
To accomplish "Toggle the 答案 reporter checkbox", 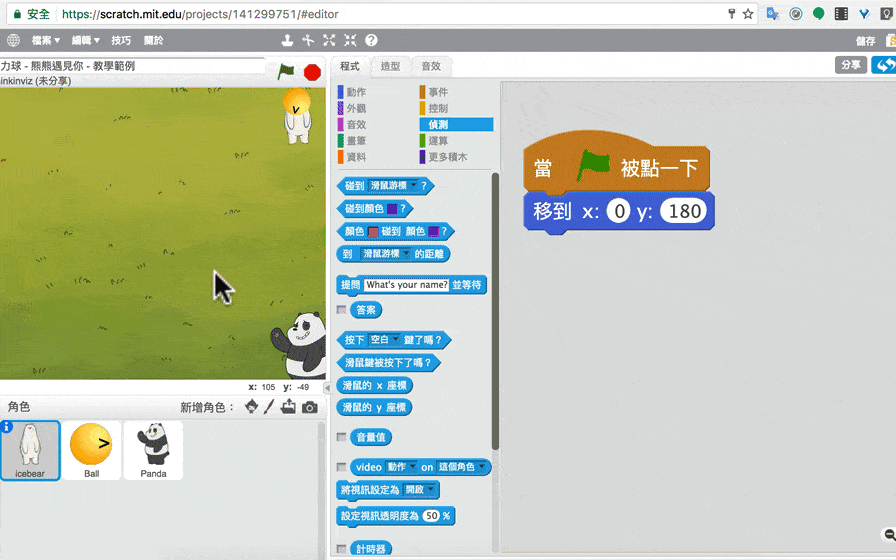I will [x=342, y=310].
